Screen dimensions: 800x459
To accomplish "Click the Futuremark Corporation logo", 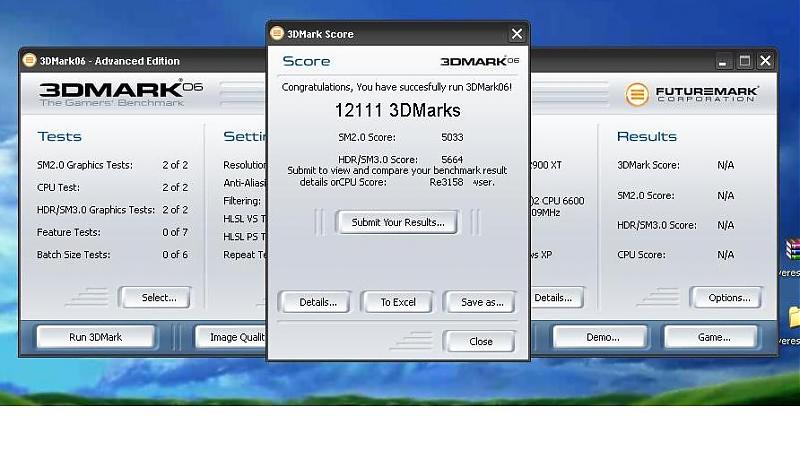I will (x=691, y=94).
